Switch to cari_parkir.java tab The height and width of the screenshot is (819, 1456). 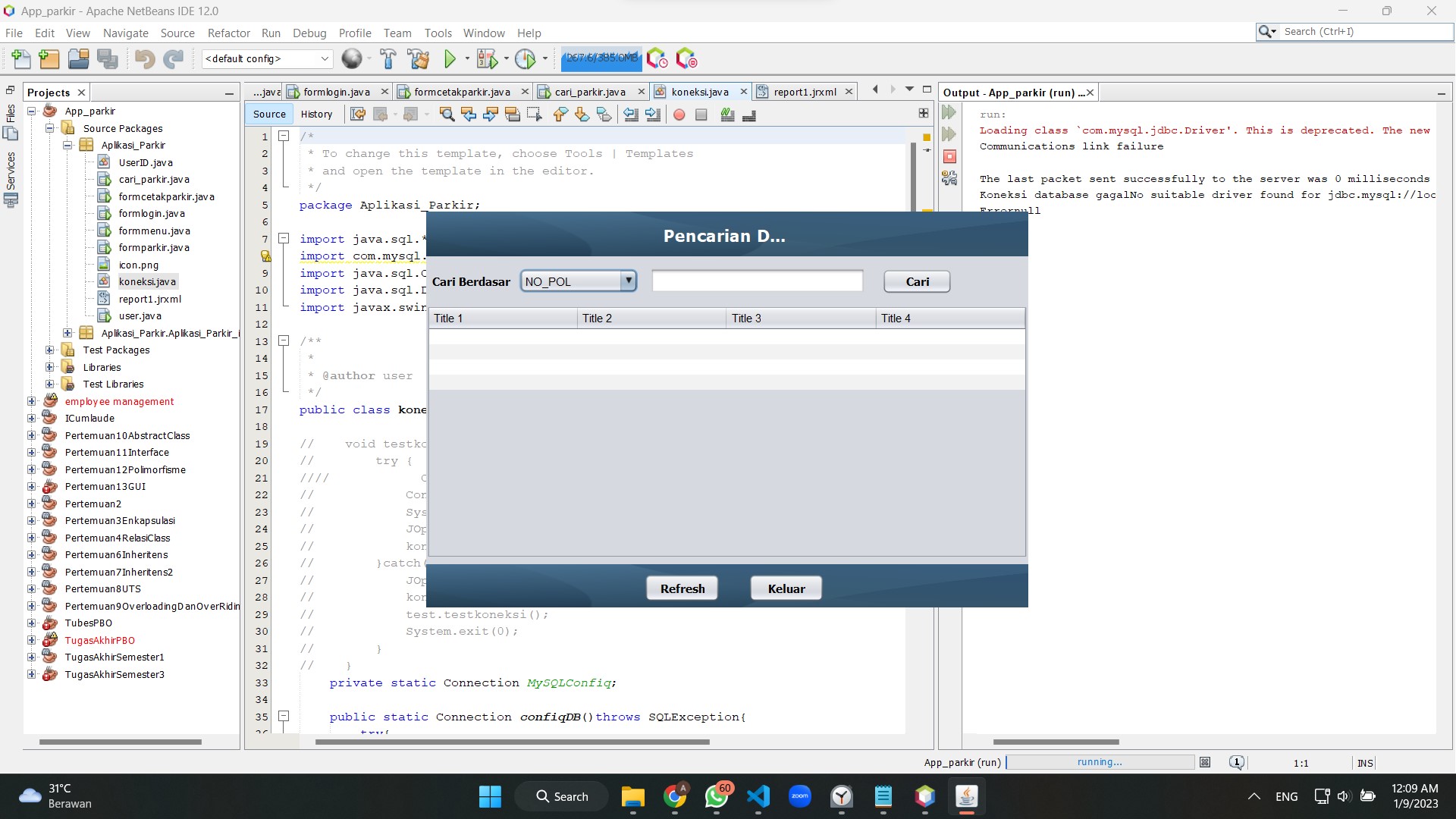click(x=590, y=92)
